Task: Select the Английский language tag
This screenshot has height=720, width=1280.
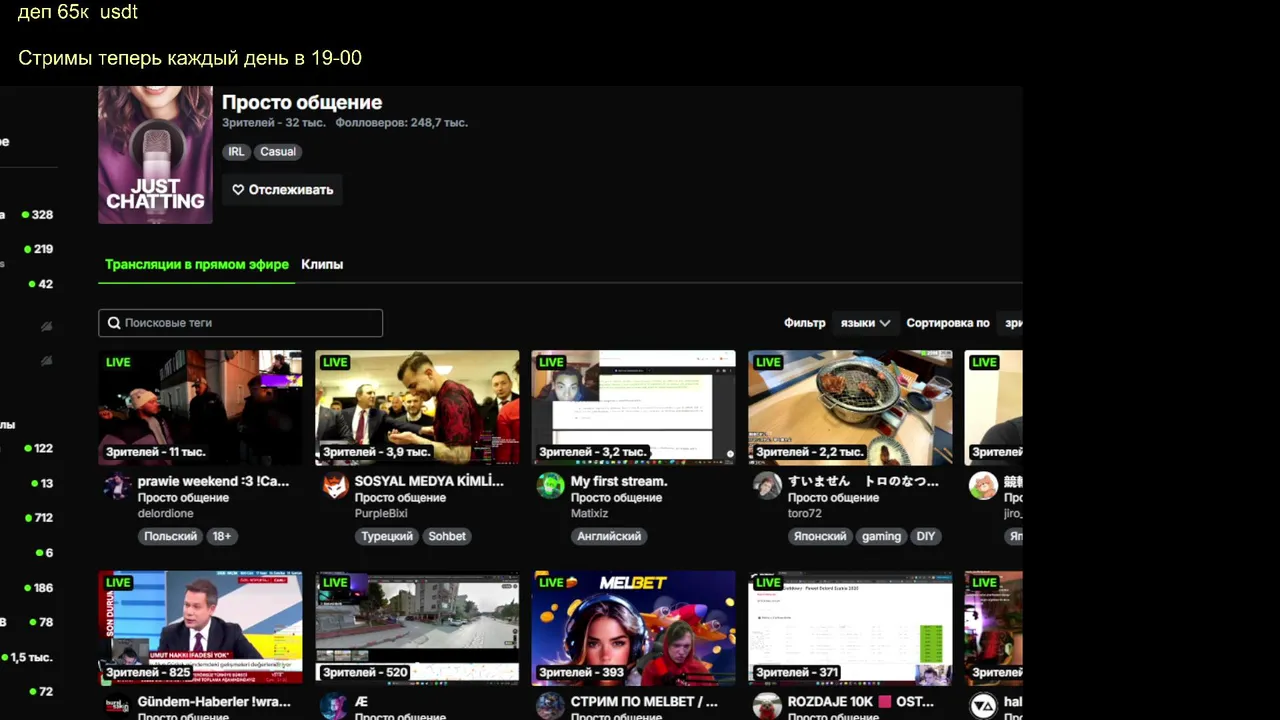Action: (x=609, y=537)
